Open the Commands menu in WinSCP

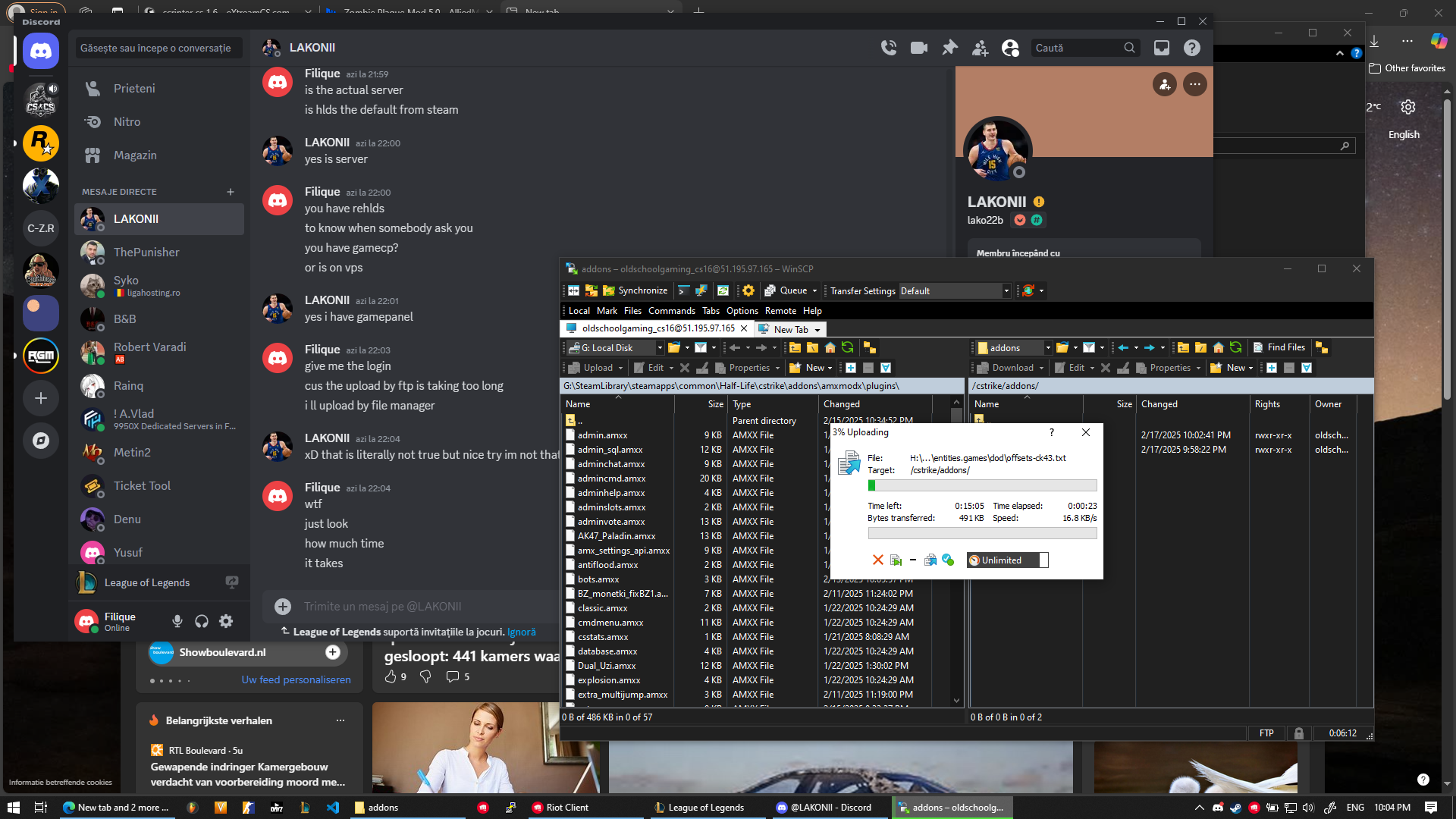[x=671, y=311]
